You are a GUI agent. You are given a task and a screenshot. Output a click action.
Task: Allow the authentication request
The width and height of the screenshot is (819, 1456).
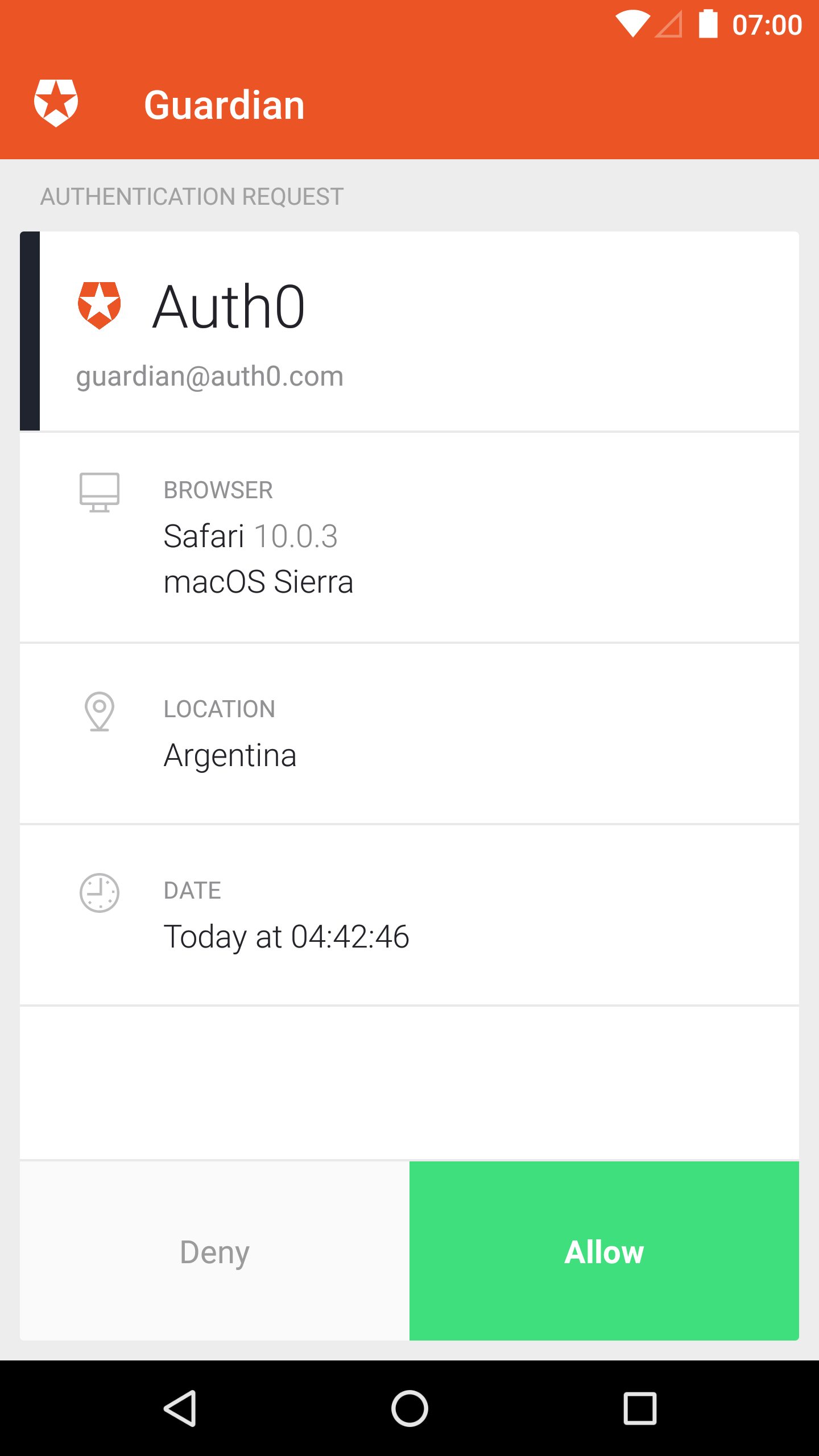(x=604, y=1251)
